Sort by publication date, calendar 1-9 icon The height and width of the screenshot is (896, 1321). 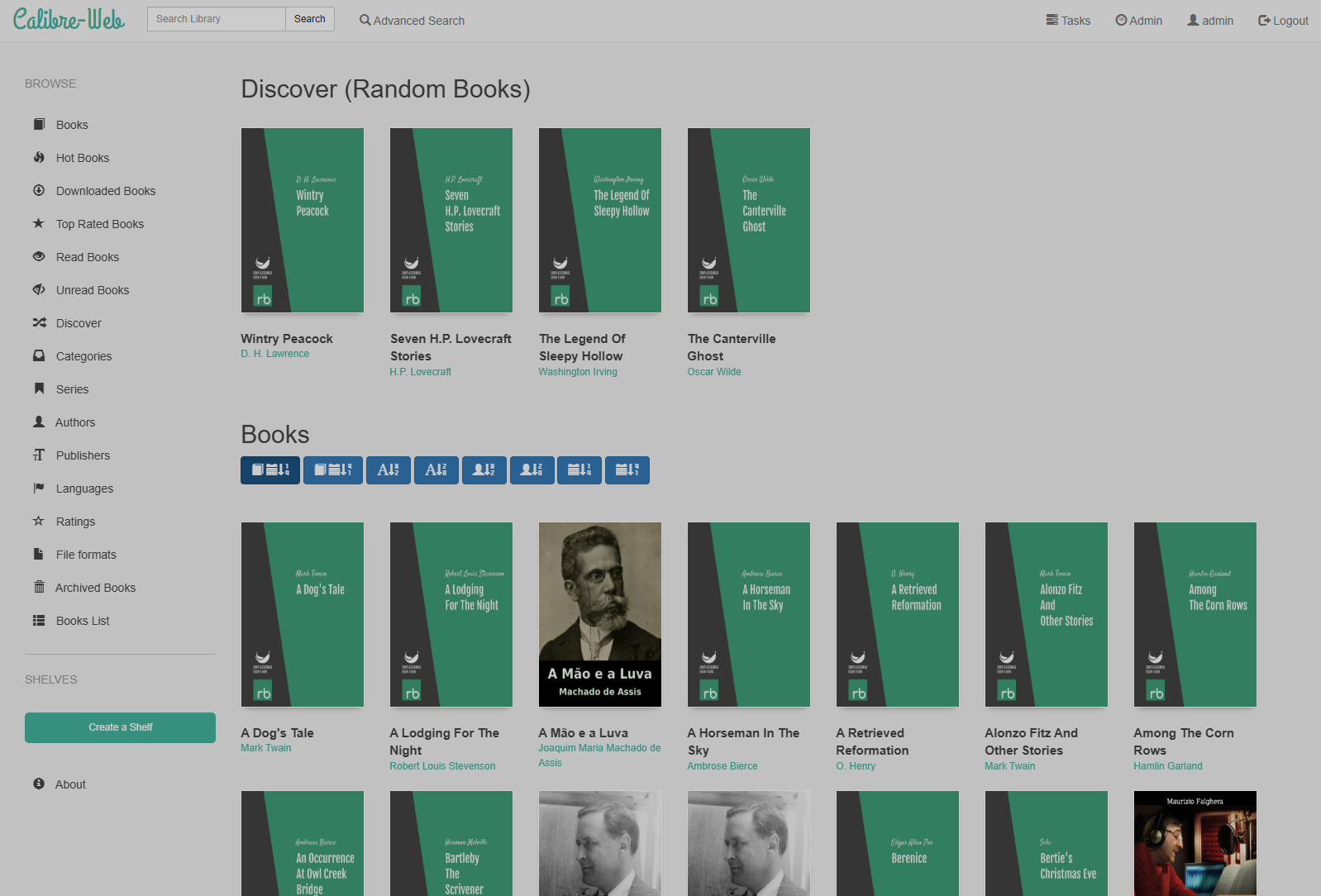(x=579, y=470)
